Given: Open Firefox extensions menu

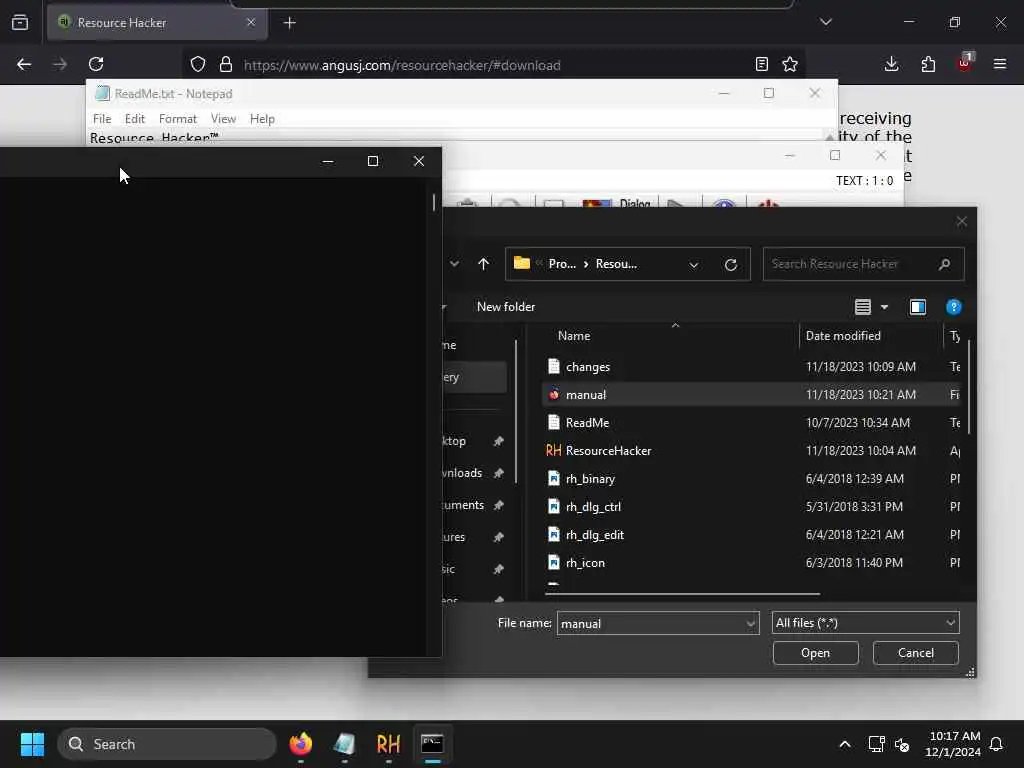Looking at the screenshot, I should pos(928,64).
